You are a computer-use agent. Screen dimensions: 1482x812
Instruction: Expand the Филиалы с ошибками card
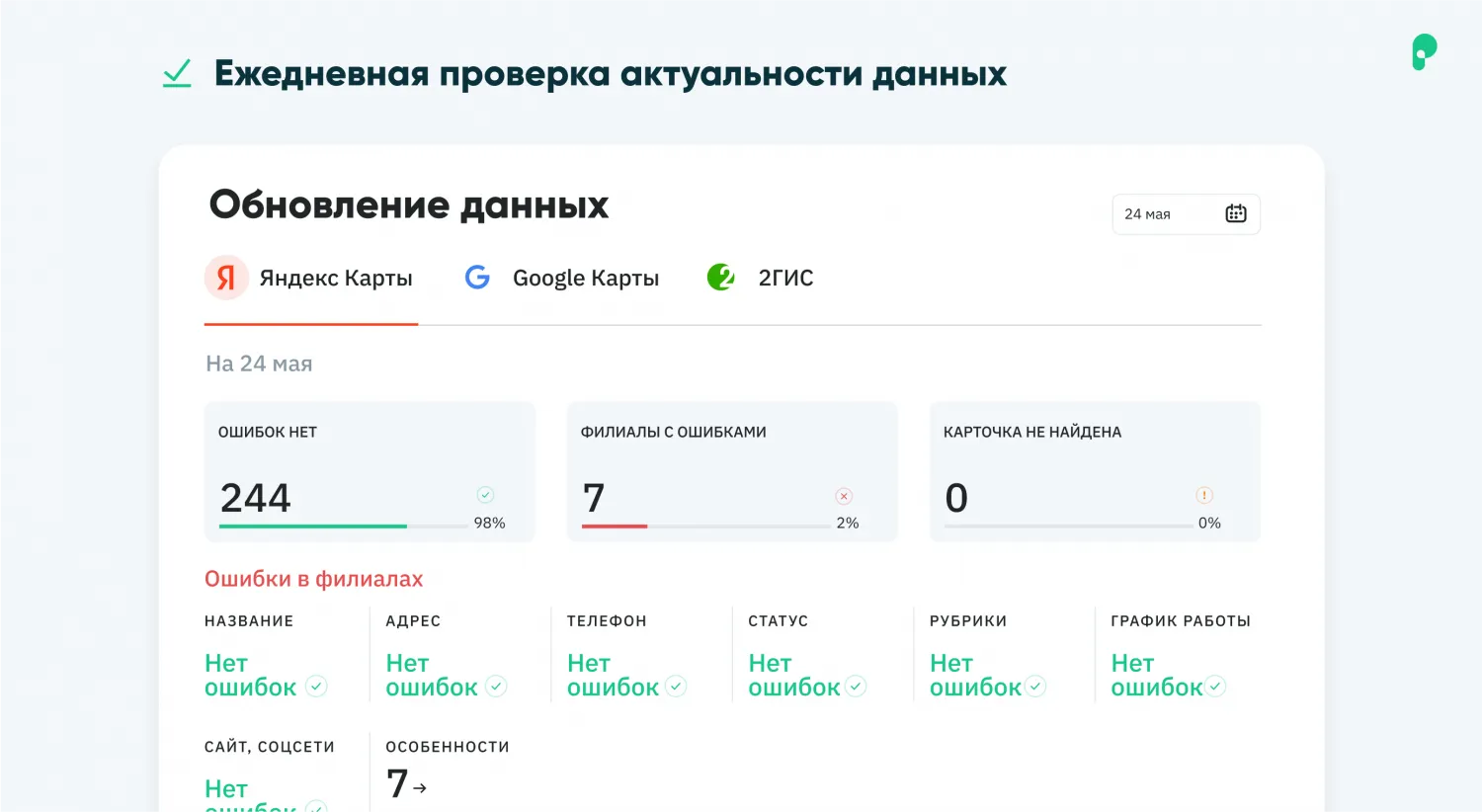coord(732,471)
